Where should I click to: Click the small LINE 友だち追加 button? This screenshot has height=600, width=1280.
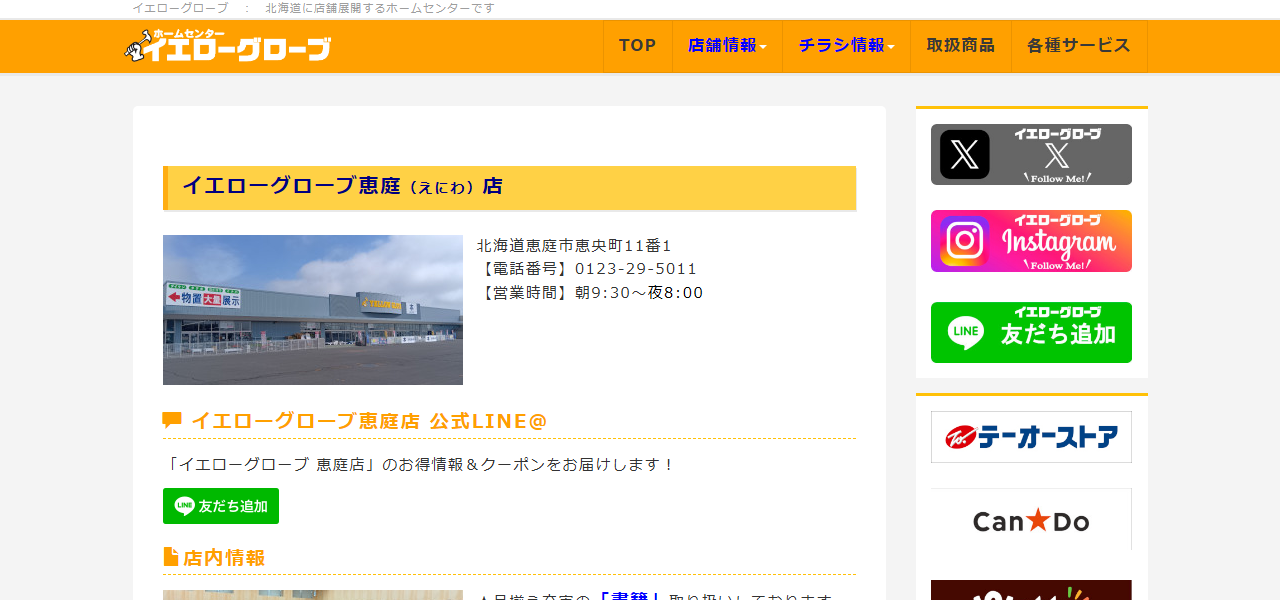[x=221, y=506]
